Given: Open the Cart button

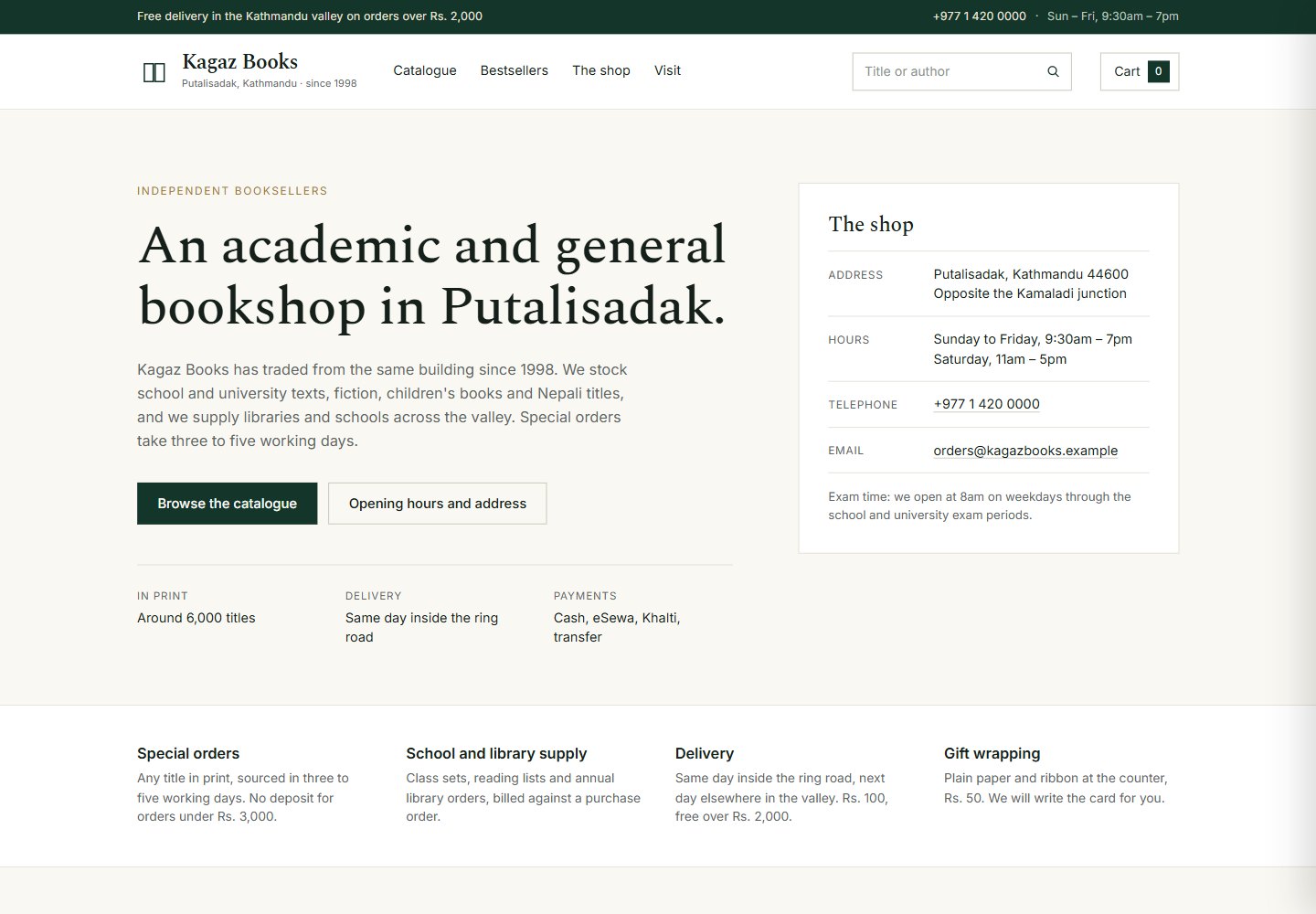Looking at the screenshot, I should click(1140, 71).
